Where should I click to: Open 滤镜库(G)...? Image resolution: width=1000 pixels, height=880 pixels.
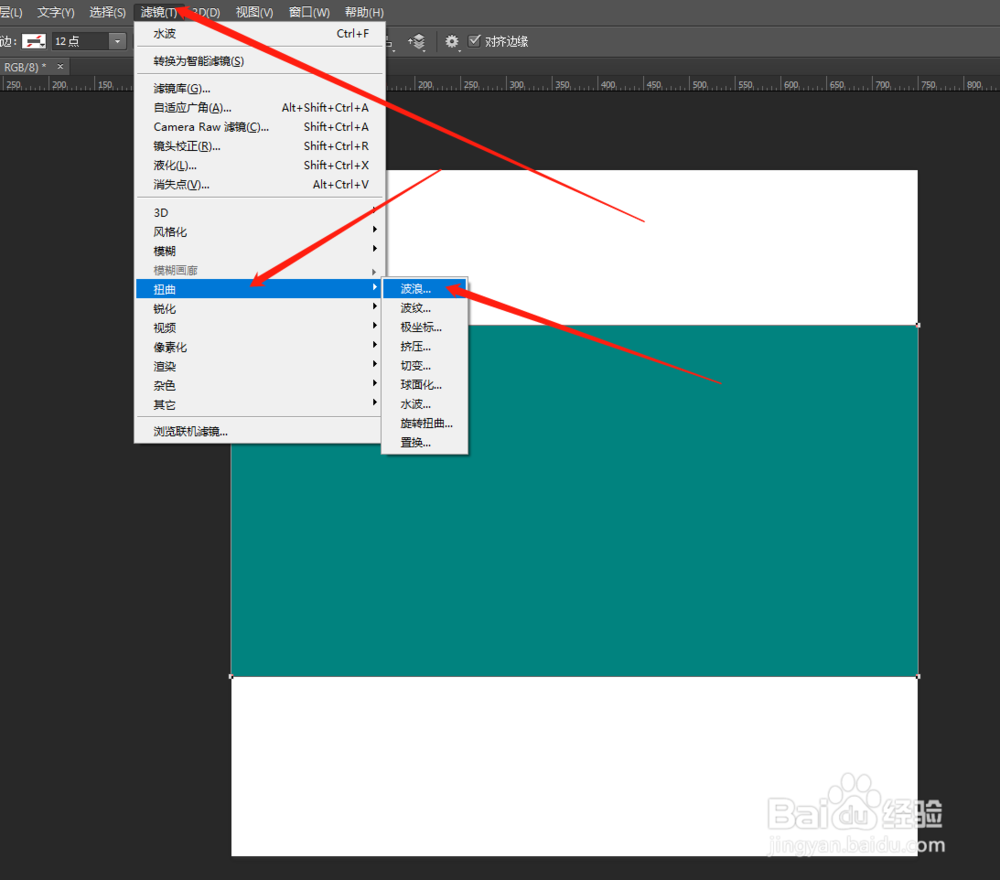pyautogui.click(x=260, y=89)
